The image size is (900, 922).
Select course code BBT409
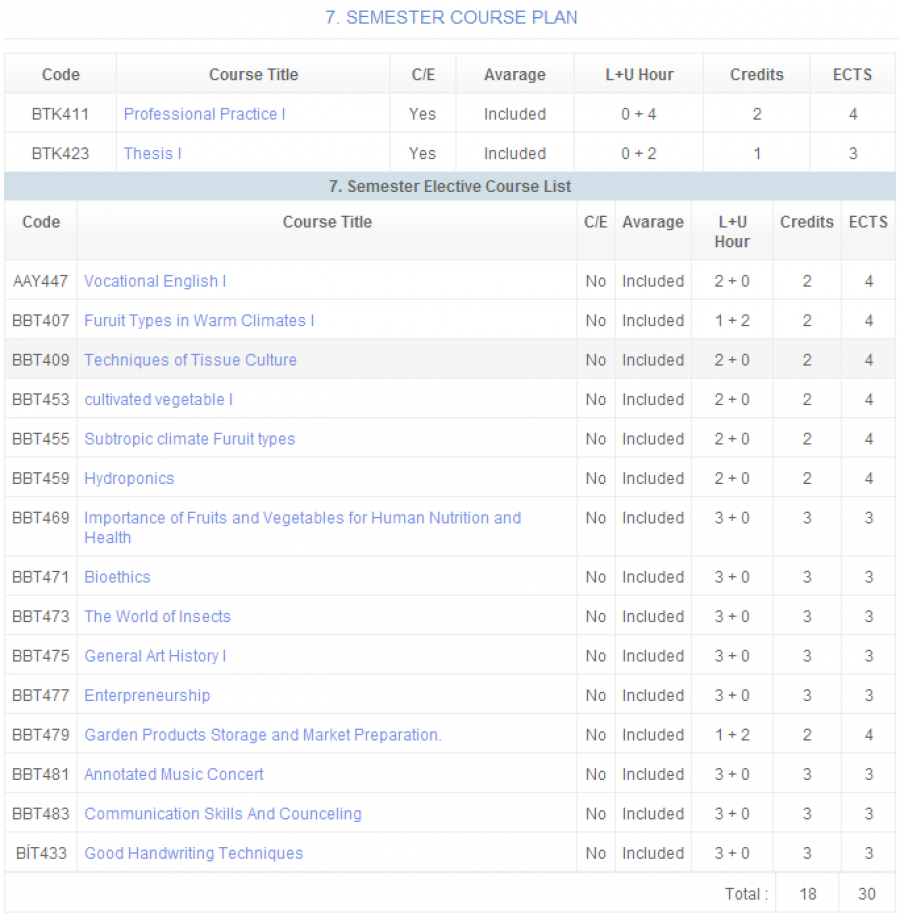tap(41, 360)
